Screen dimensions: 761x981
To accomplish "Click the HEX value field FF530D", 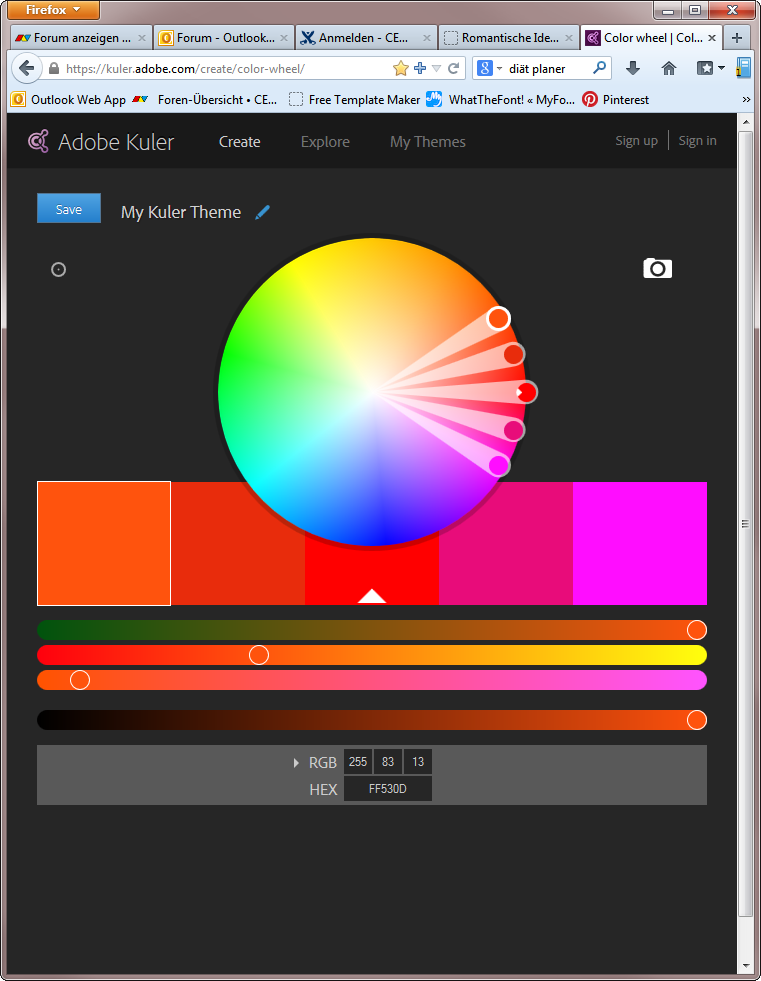I will click(x=388, y=789).
